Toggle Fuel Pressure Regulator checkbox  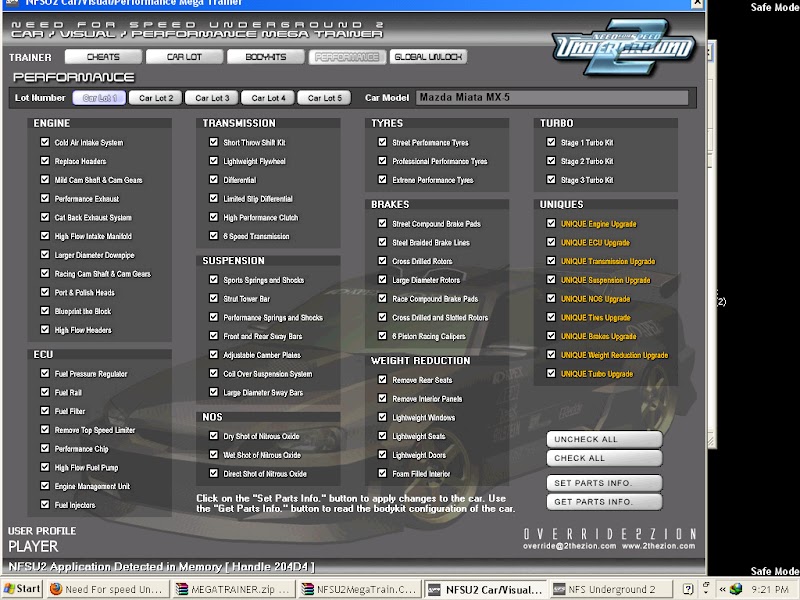tap(45, 373)
